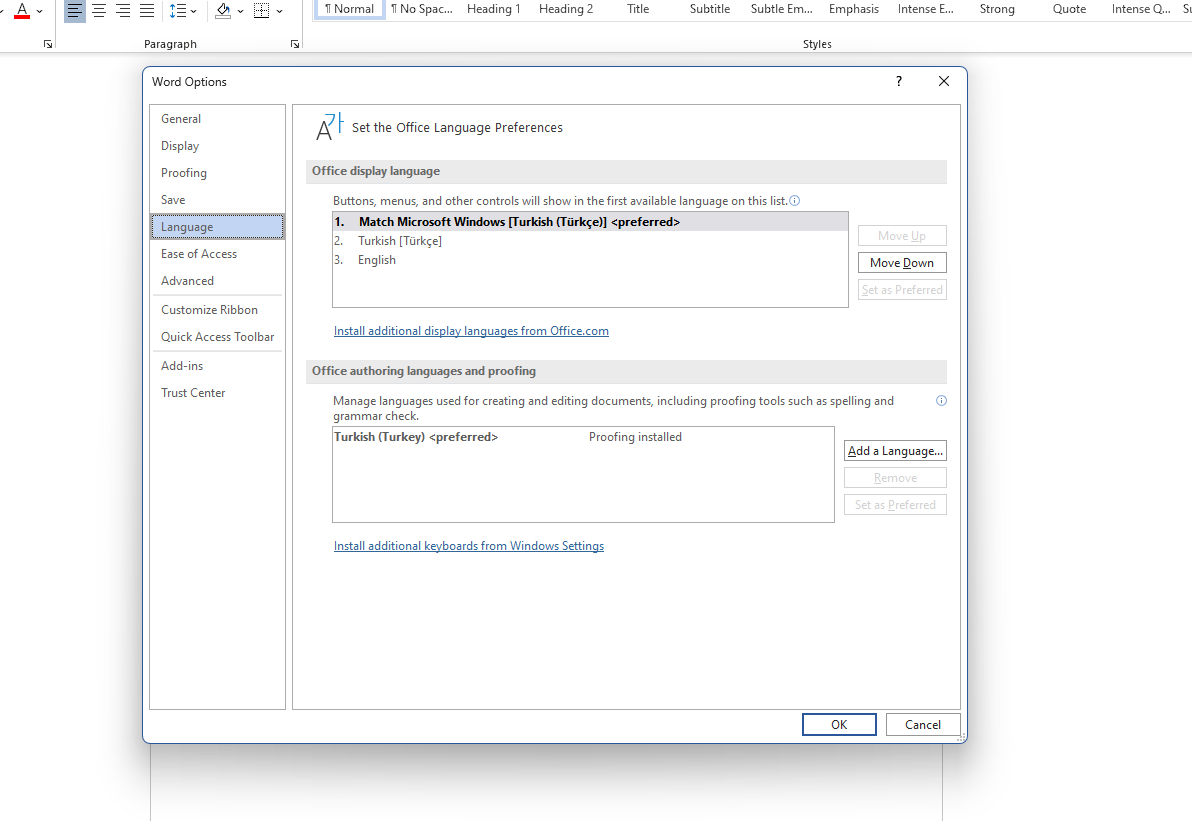Open Install additional keyboards from Windows Settings

(x=469, y=546)
